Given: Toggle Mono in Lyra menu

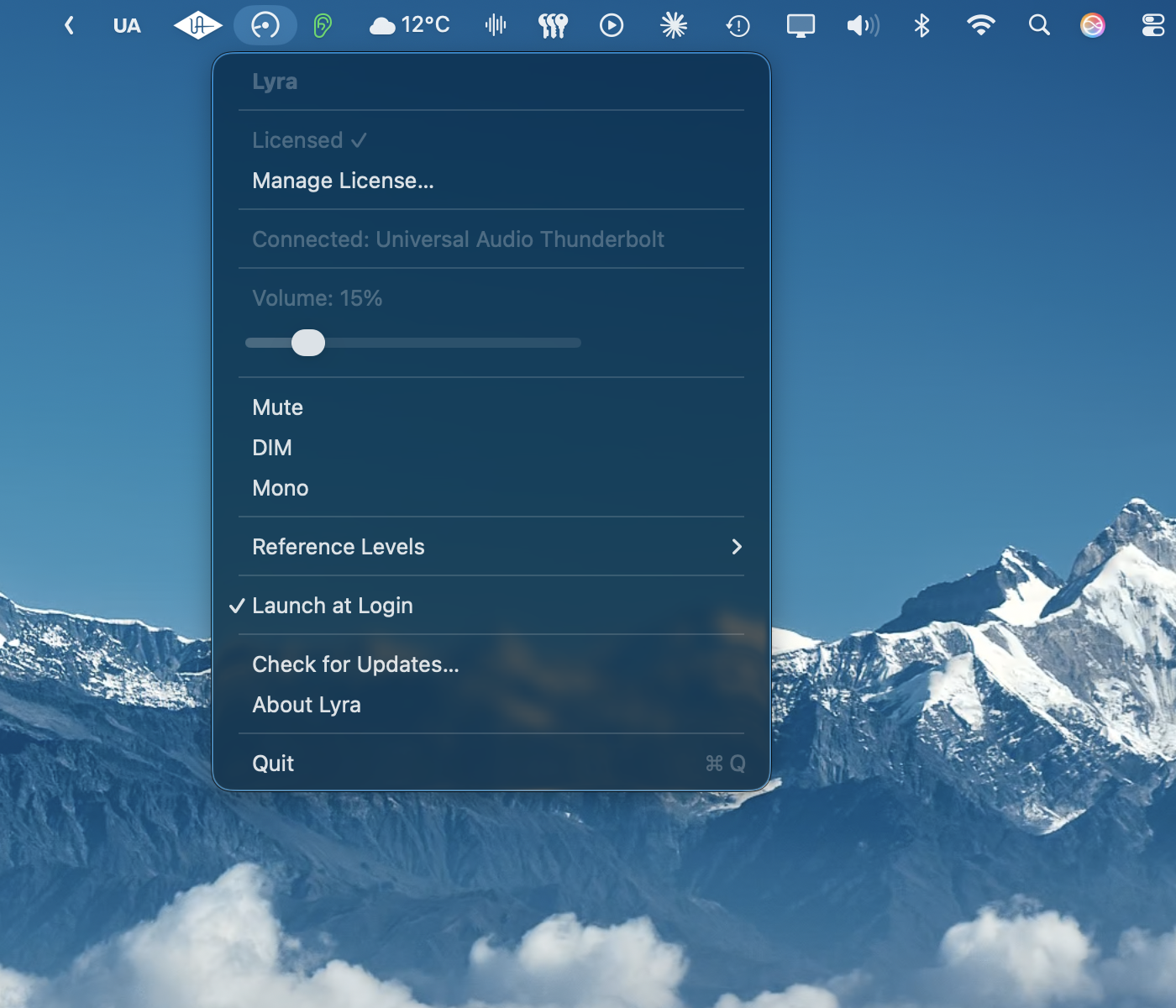Looking at the screenshot, I should pyautogui.click(x=491, y=488).
